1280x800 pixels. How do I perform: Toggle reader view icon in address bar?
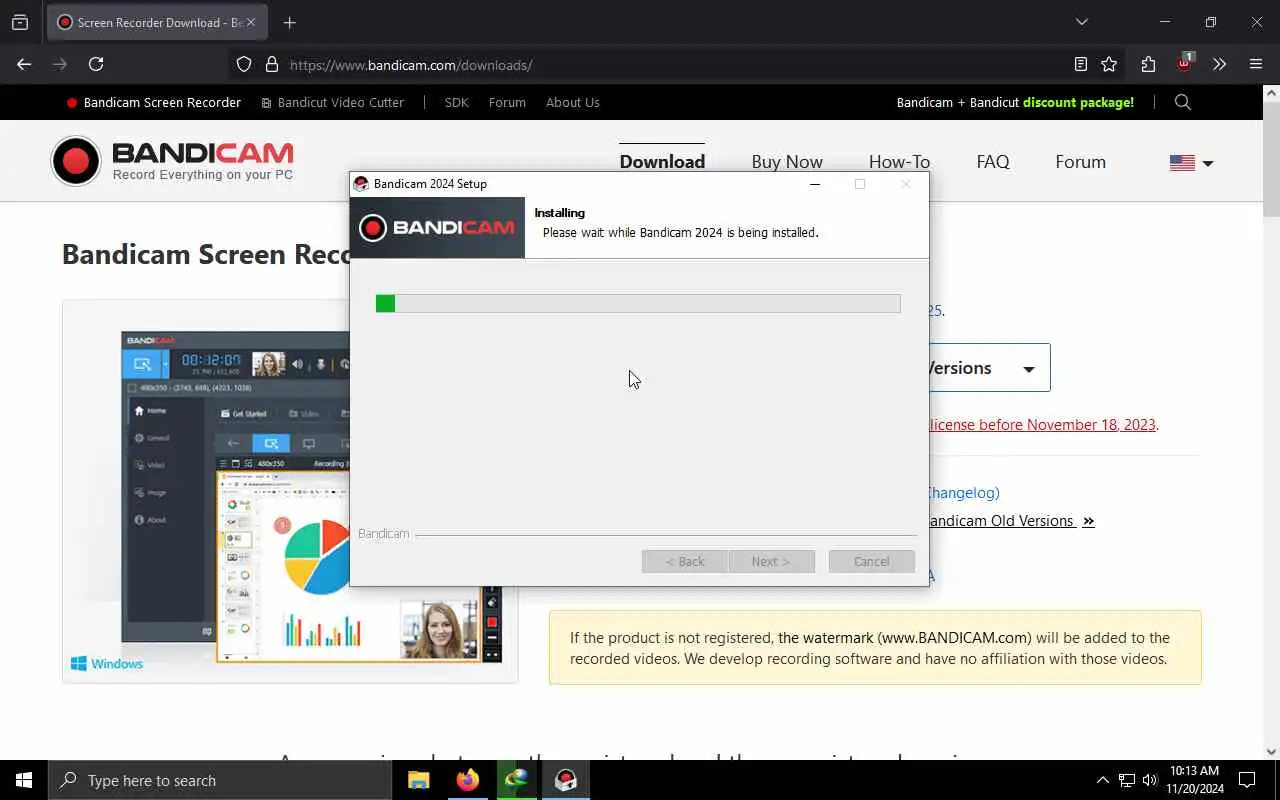pos(1080,64)
